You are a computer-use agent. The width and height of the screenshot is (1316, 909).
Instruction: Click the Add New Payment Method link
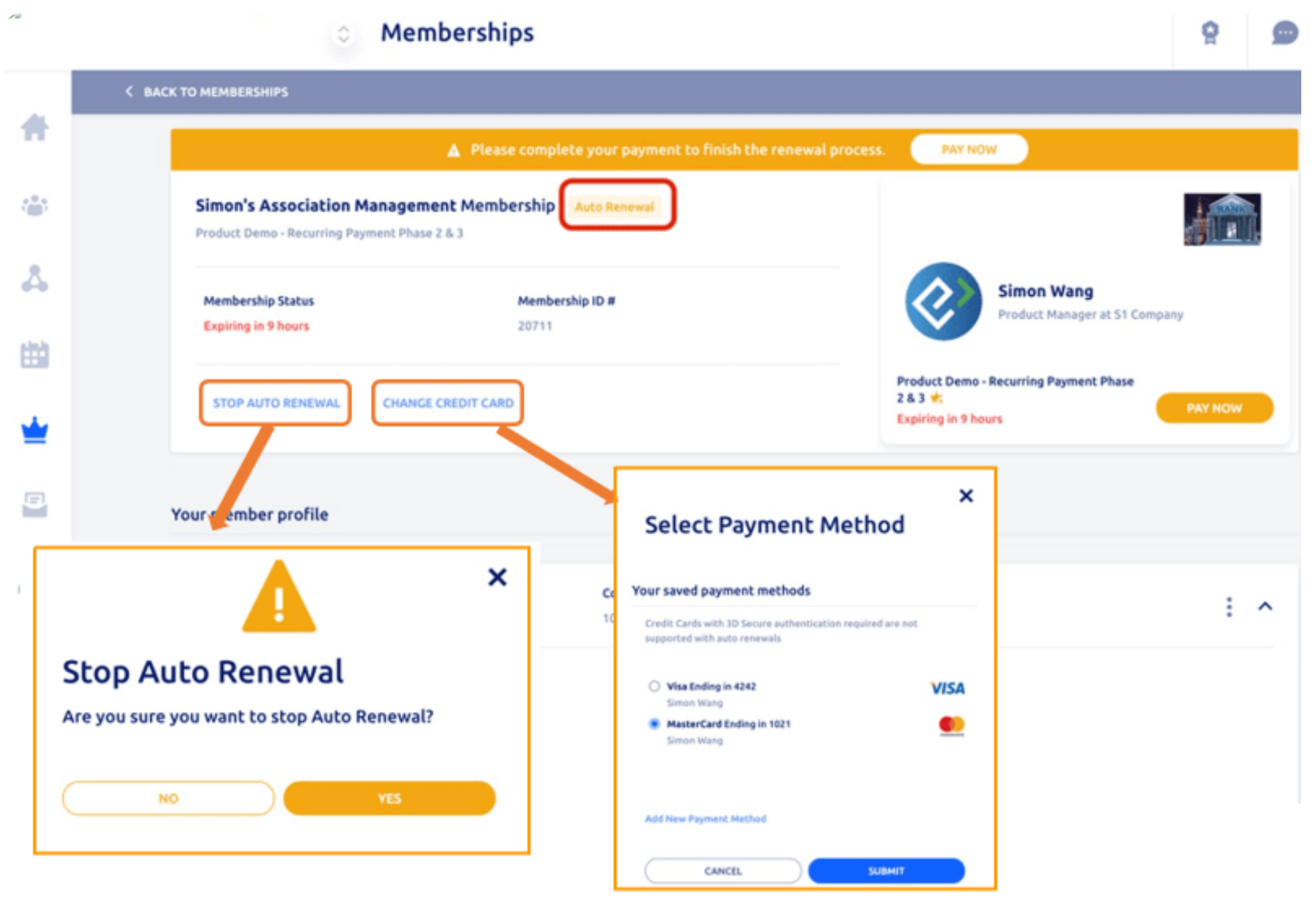tap(706, 819)
